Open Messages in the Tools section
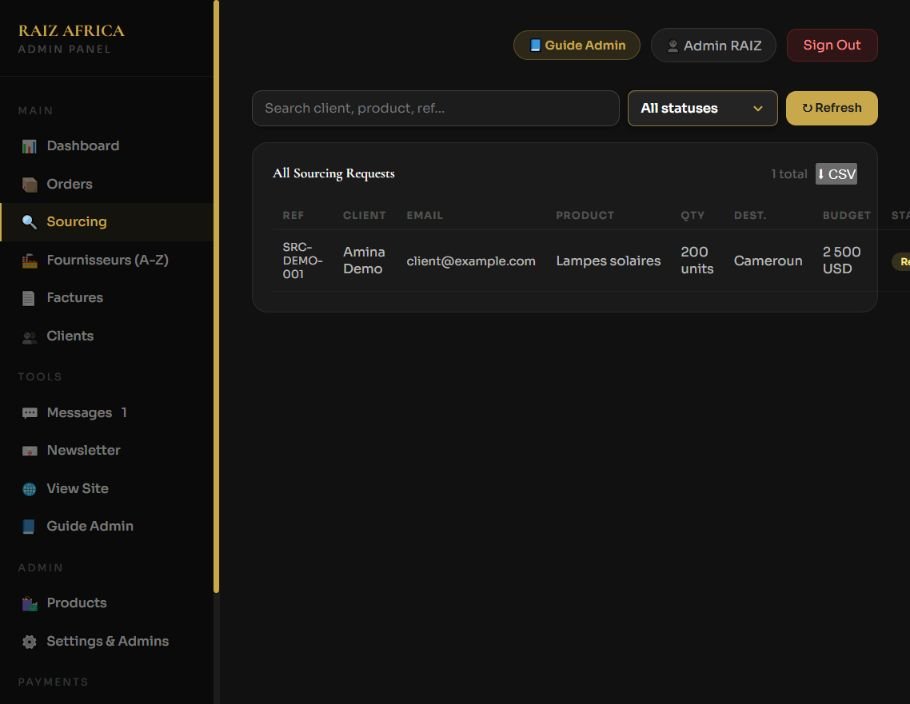The image size is (910, 704). (107, 413)
